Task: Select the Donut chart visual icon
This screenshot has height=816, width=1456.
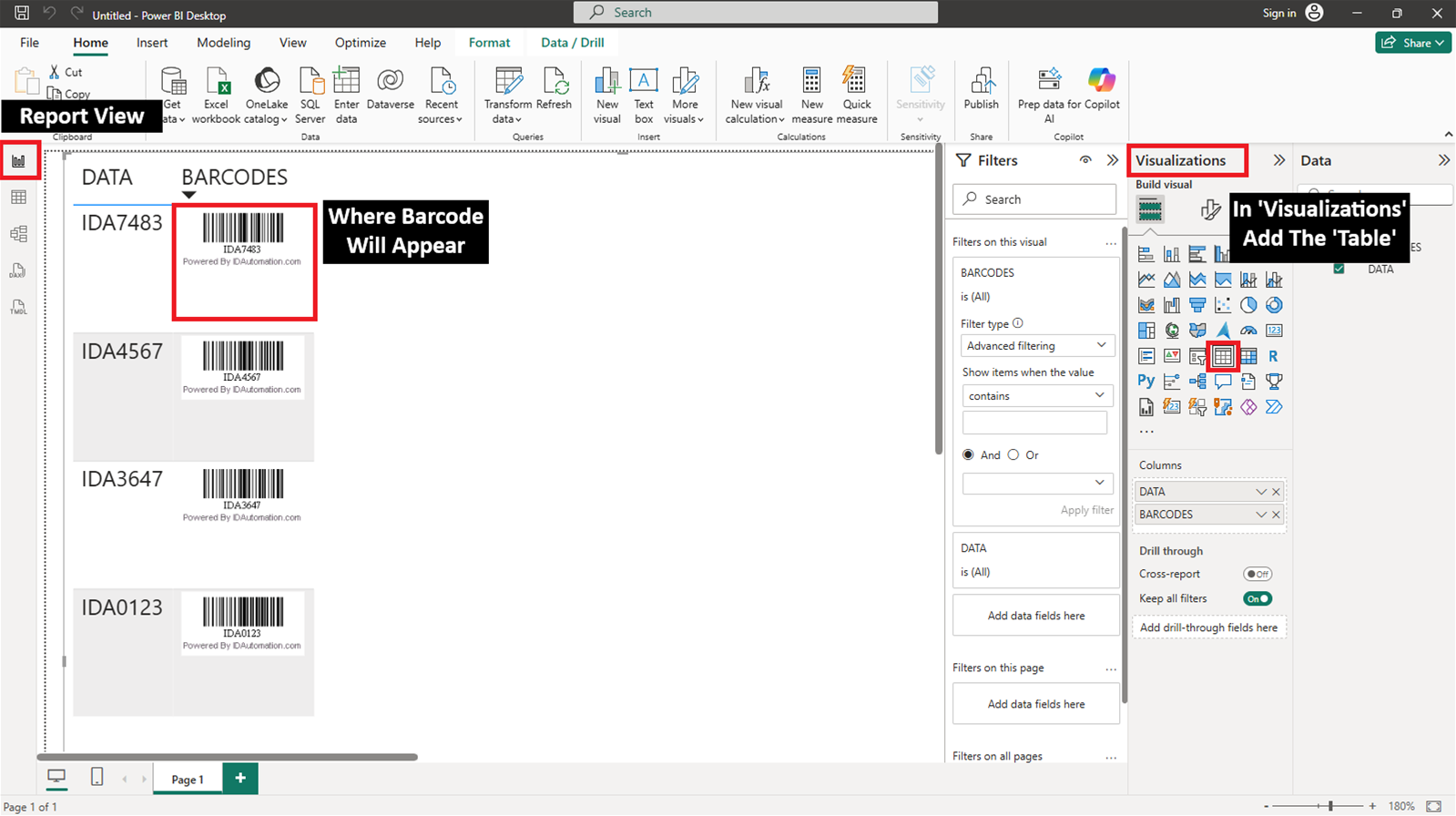Action: pos(1274,305)
